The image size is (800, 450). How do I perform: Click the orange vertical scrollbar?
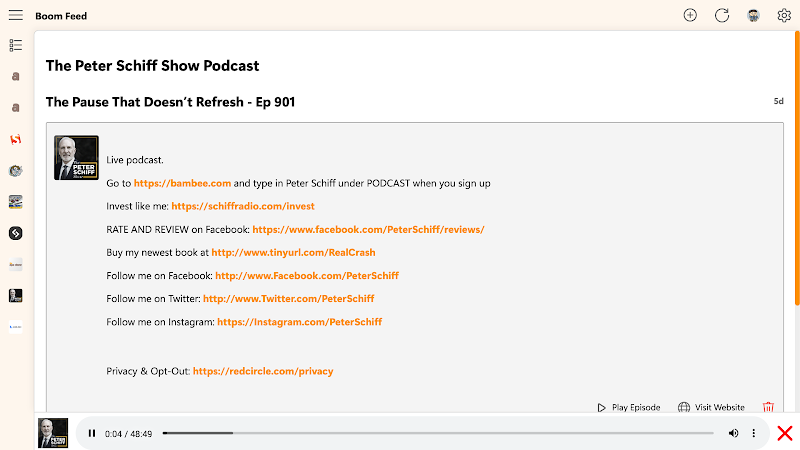pos(797,168)
